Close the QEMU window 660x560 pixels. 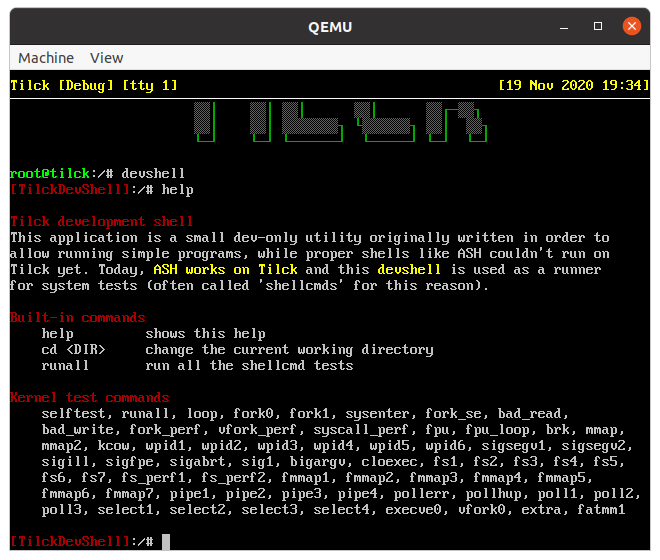pos(632,26)
